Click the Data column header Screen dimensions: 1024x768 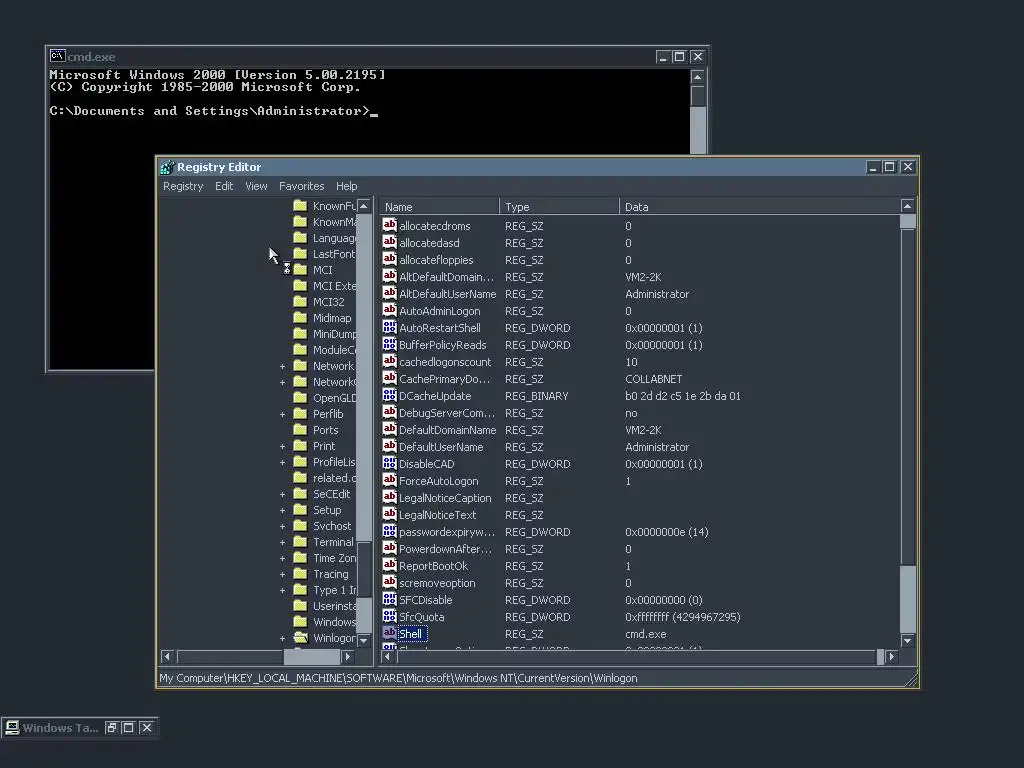click(x=759, y=207)
